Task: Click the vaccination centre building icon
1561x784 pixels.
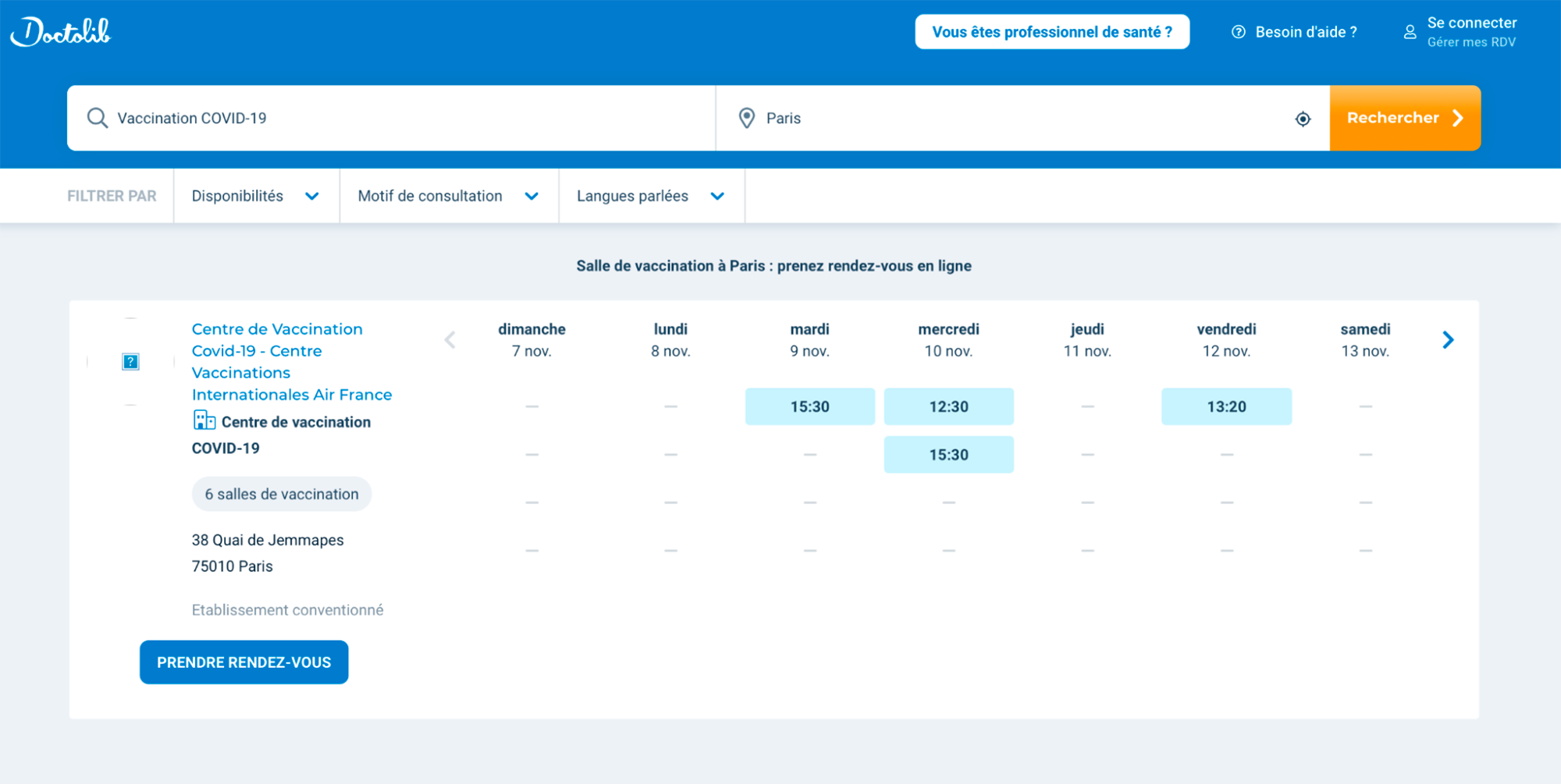Action: (x=204, y=420)
